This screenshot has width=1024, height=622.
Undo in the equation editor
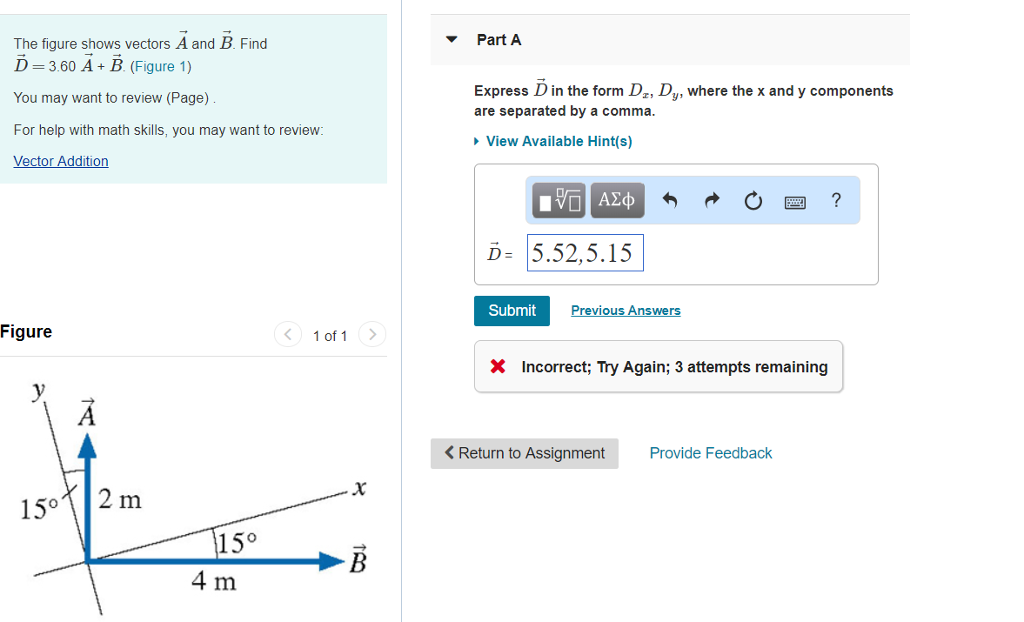point(668,200)
